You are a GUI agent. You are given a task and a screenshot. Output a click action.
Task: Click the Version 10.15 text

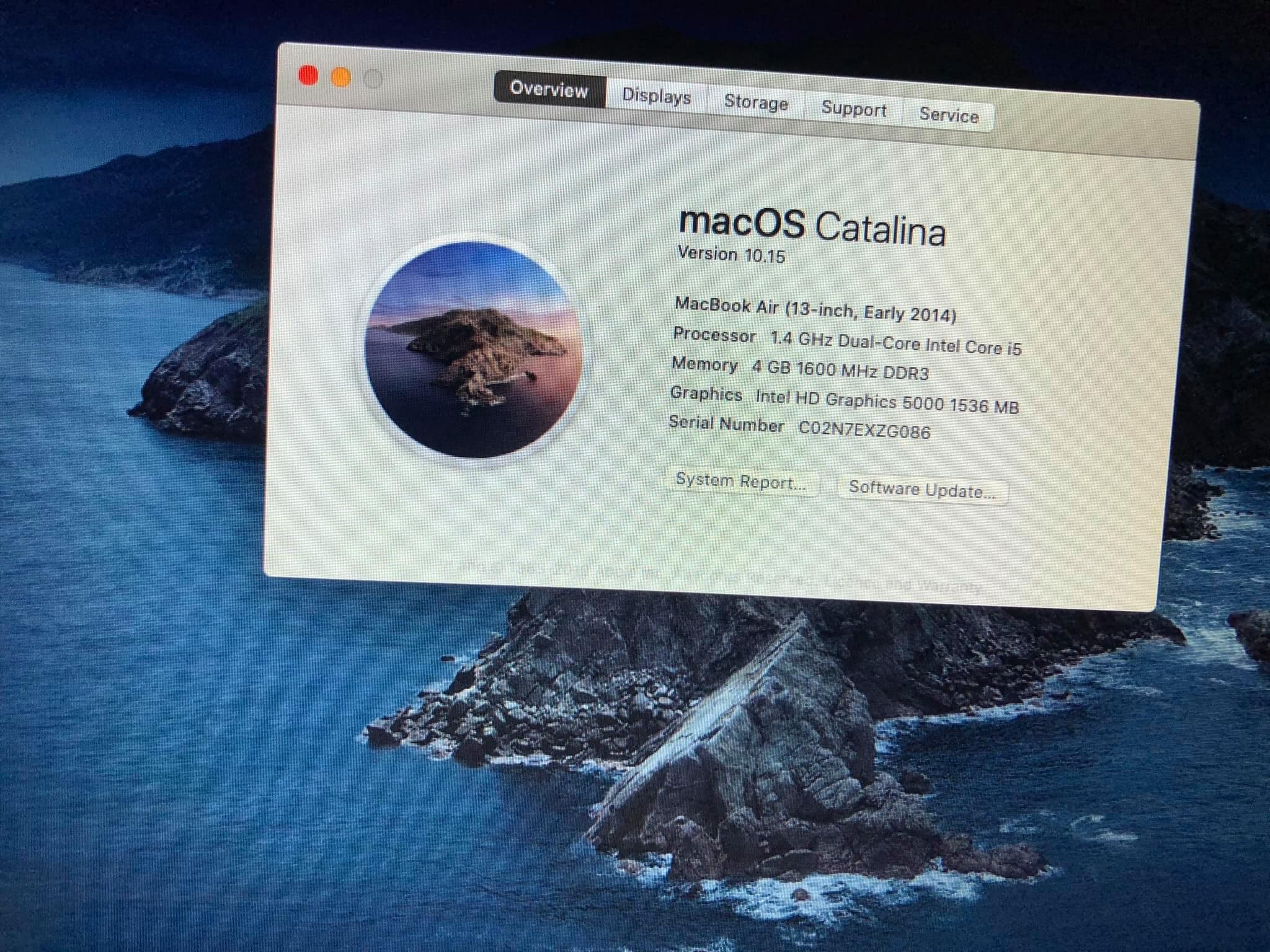[731, 254]
